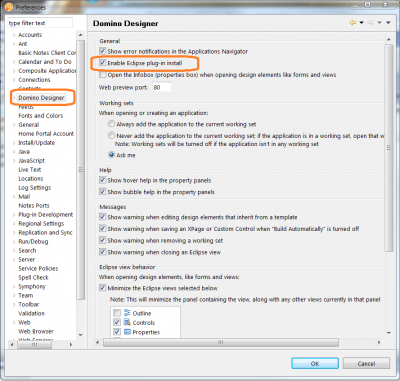Click the Cancel button
The height and width of the screenshot is (381, 400).
point(366,363)
